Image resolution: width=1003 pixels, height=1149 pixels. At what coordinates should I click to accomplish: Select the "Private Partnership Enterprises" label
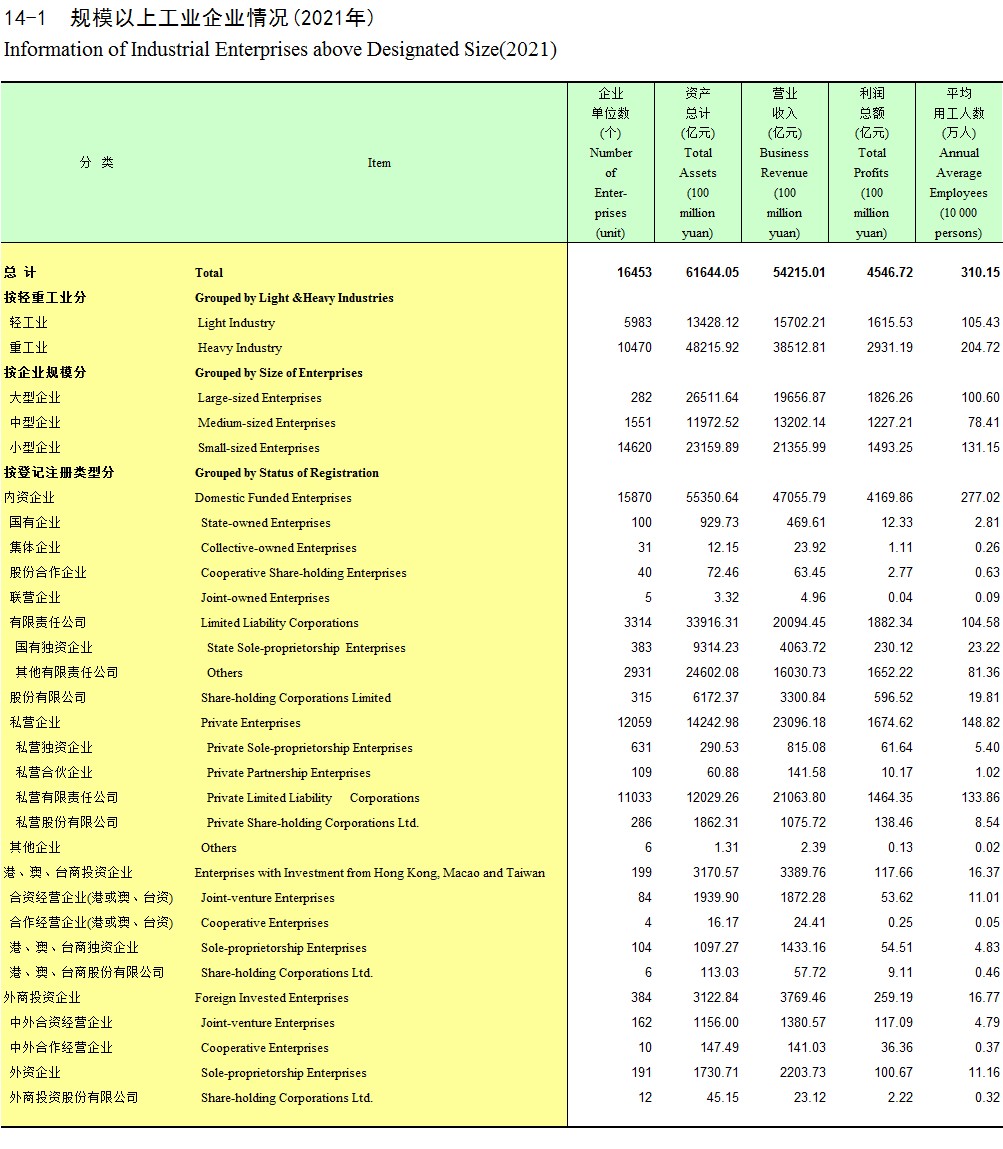(289, 772)
